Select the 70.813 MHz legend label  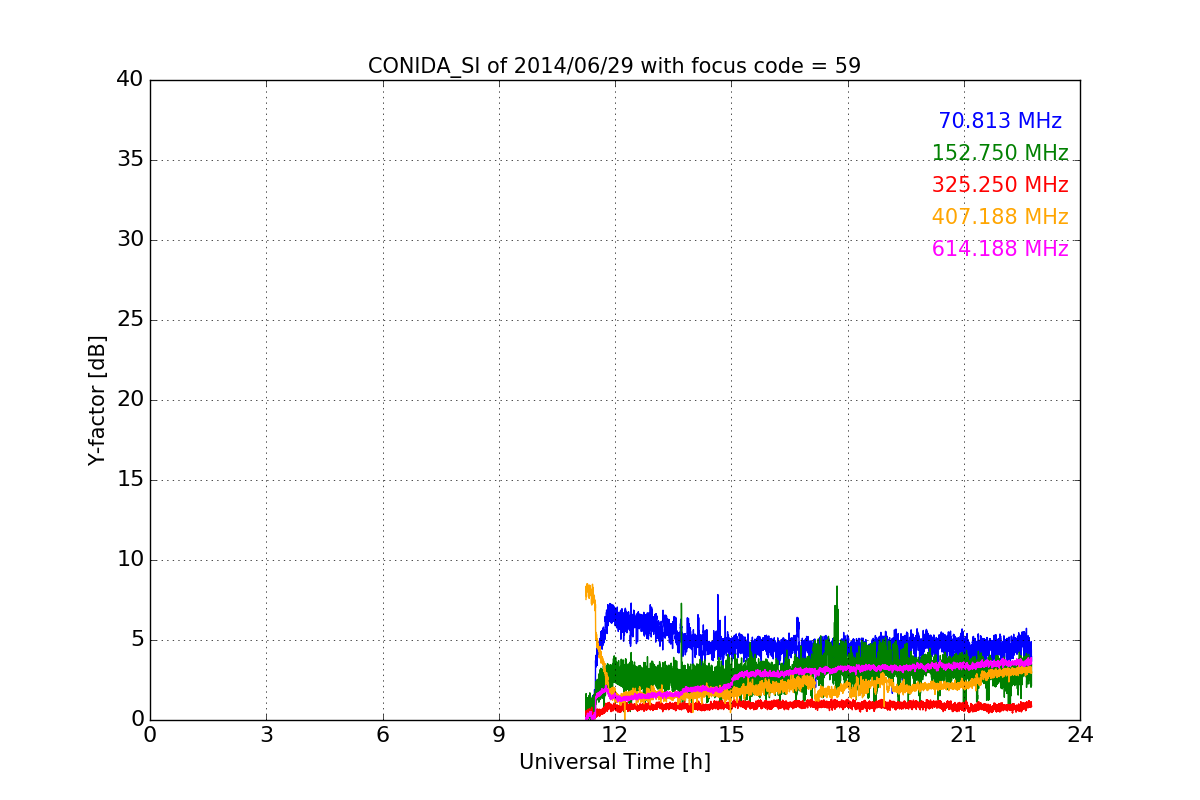pyautogui.click(x=1000, y=121)
